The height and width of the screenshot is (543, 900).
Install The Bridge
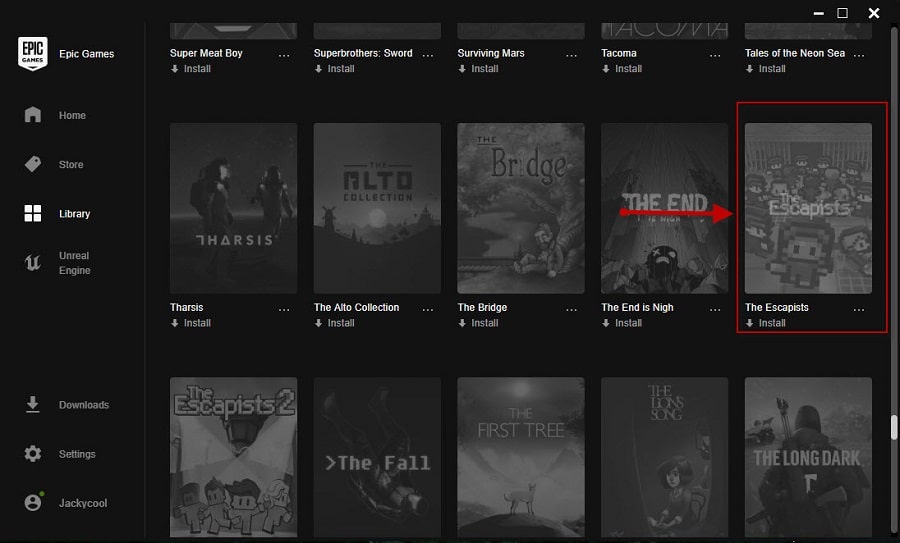pyautogui.click(x=479, y=323)
